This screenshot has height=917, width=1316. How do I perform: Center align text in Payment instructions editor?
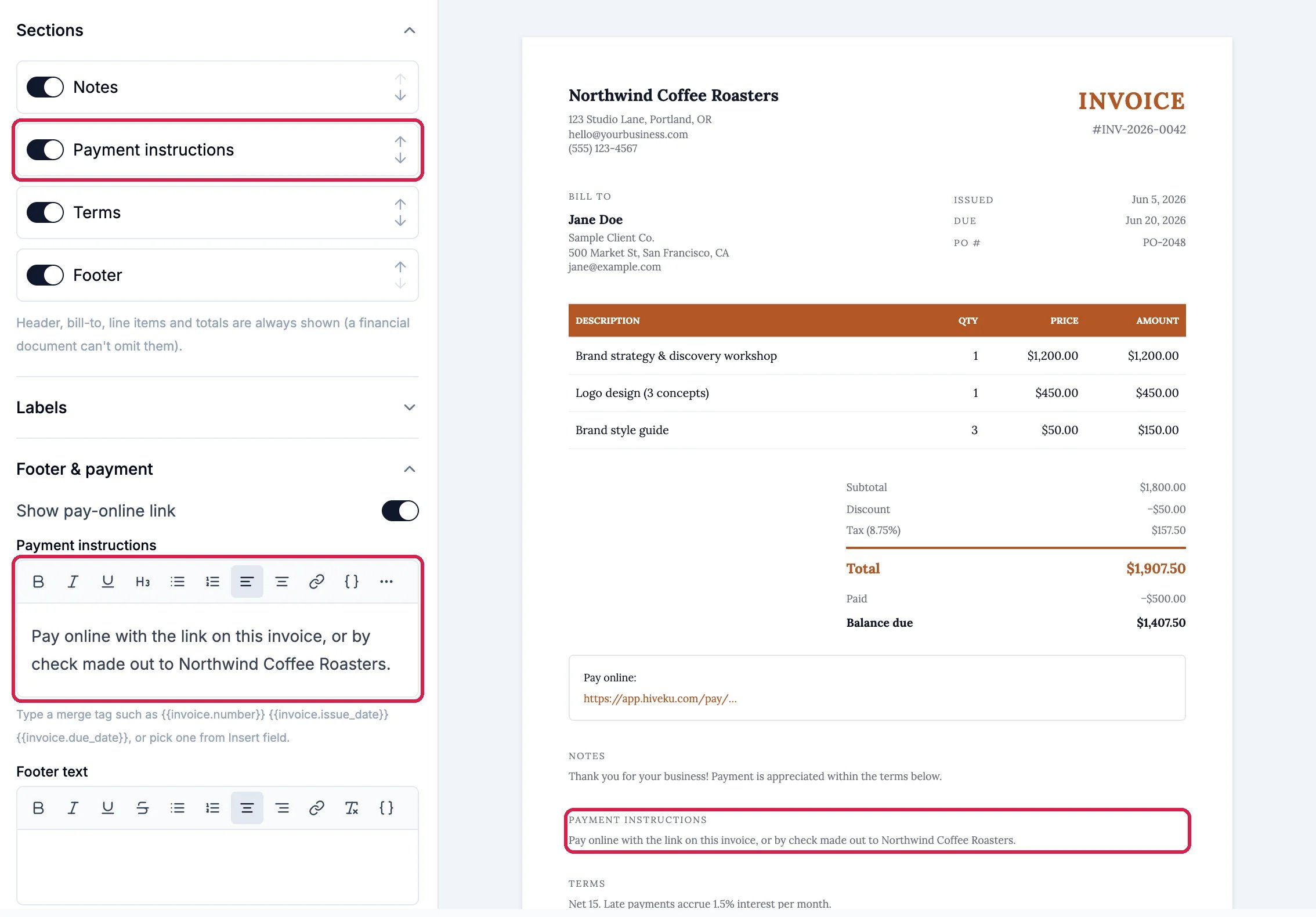click(282, 582)
